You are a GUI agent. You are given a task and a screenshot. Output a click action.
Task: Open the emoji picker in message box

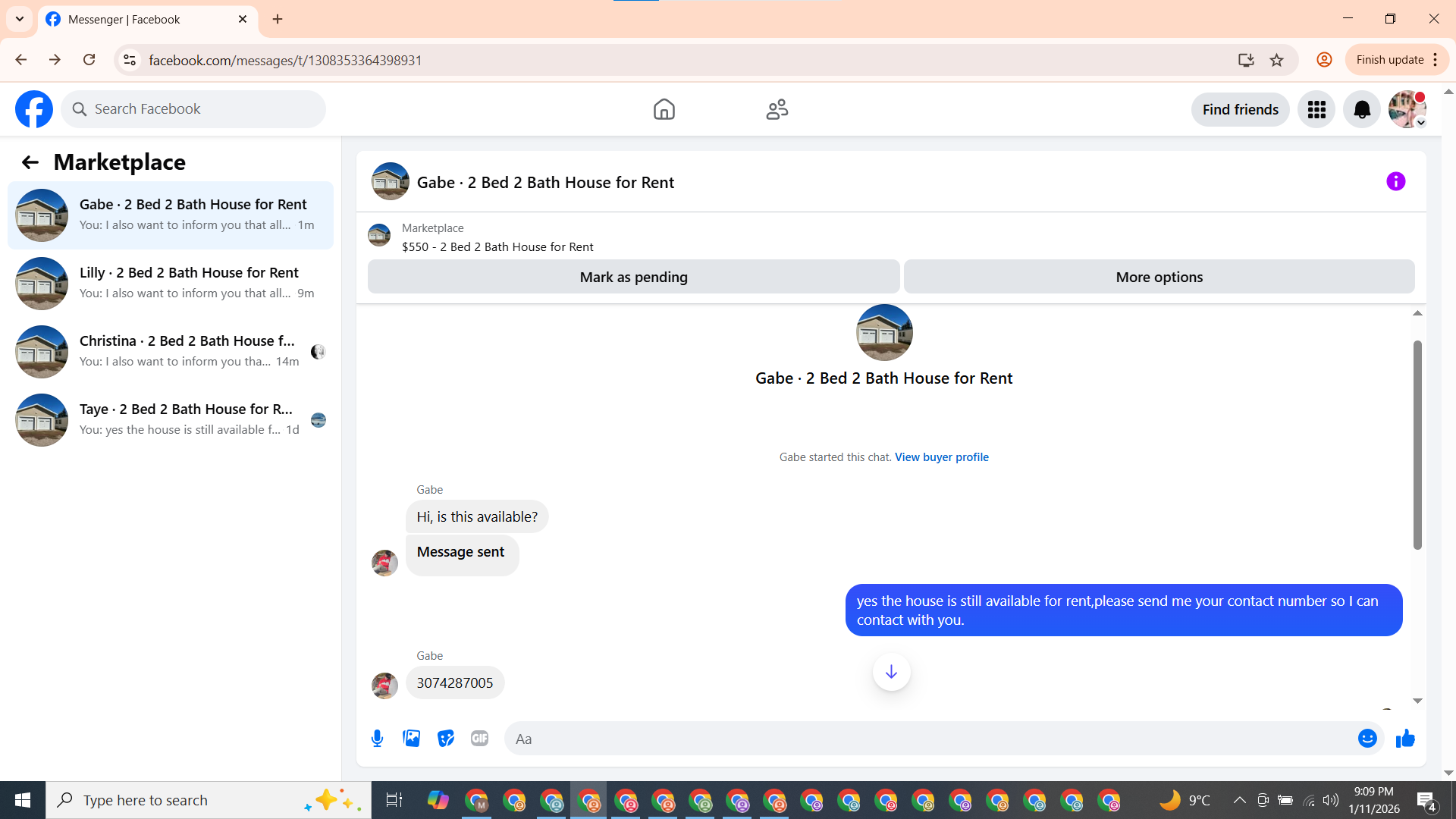tap(1367, 739)
